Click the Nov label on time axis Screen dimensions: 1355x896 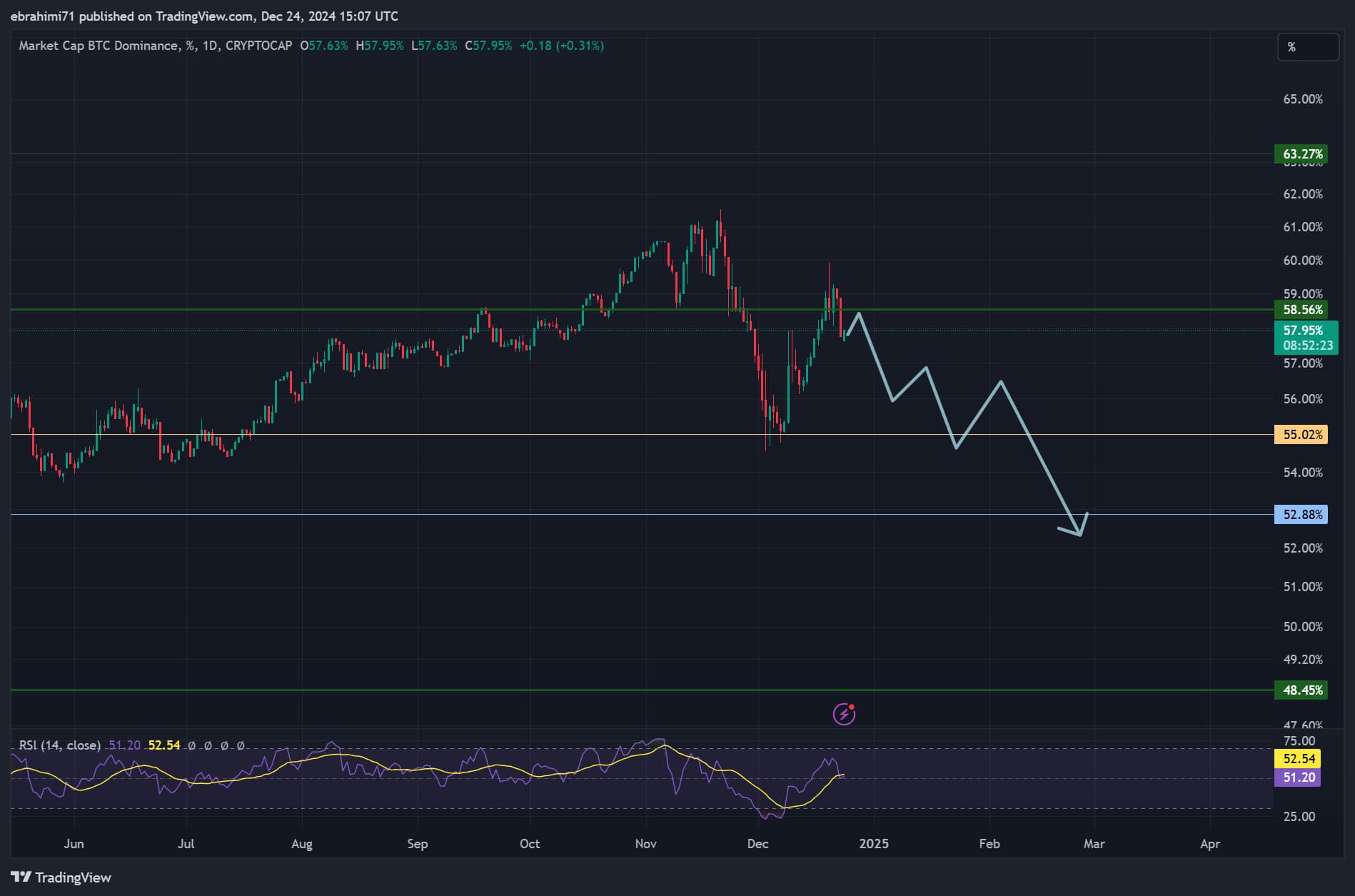click(645, 844)
